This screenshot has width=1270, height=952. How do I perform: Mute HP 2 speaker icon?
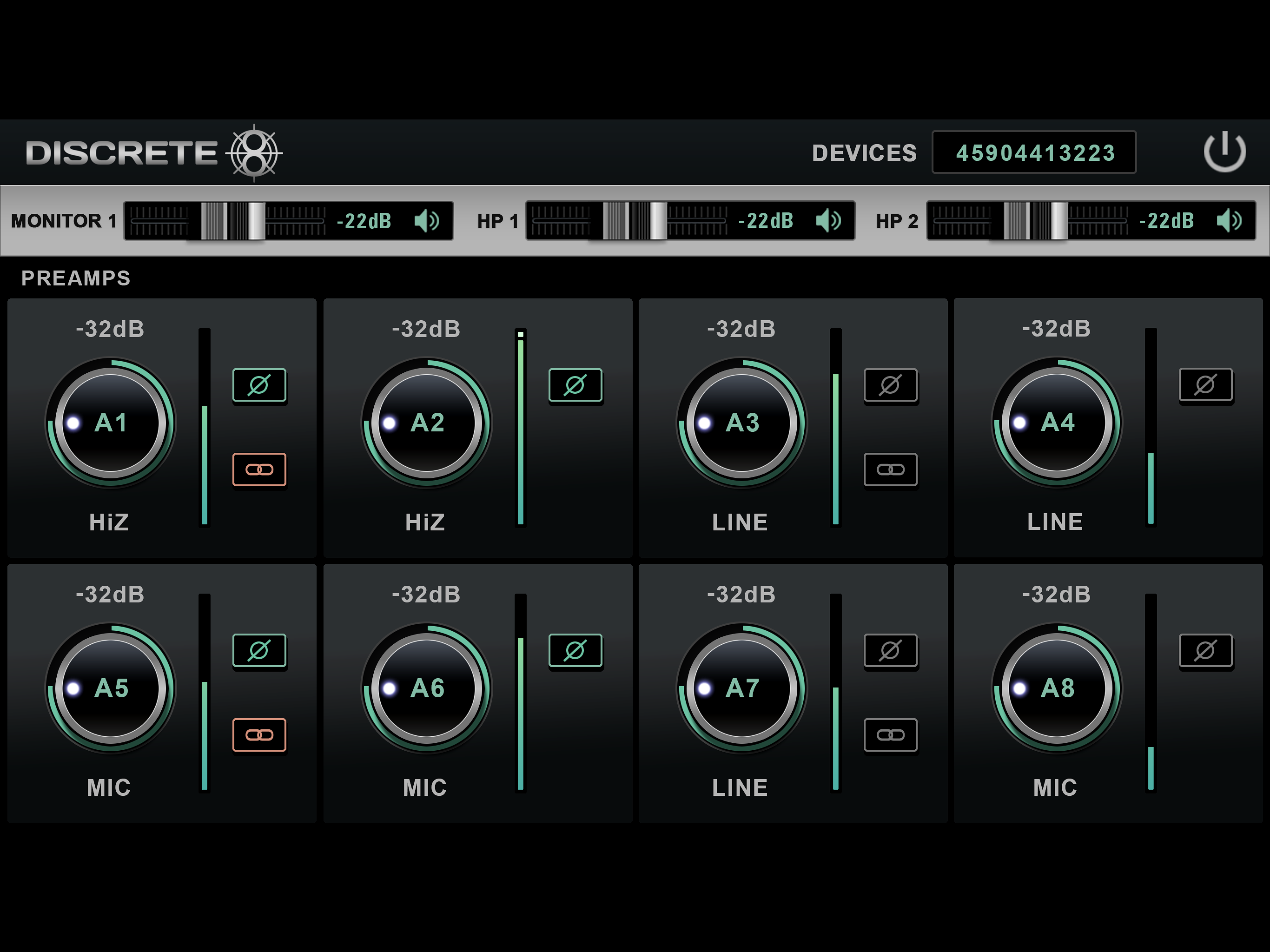click(x=1229, y=220)
